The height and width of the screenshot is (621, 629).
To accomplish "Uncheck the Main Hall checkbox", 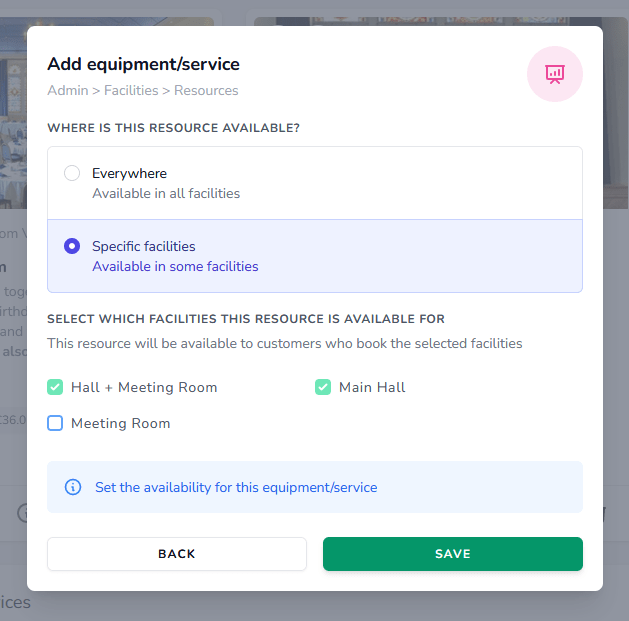I will click(323, 387).
